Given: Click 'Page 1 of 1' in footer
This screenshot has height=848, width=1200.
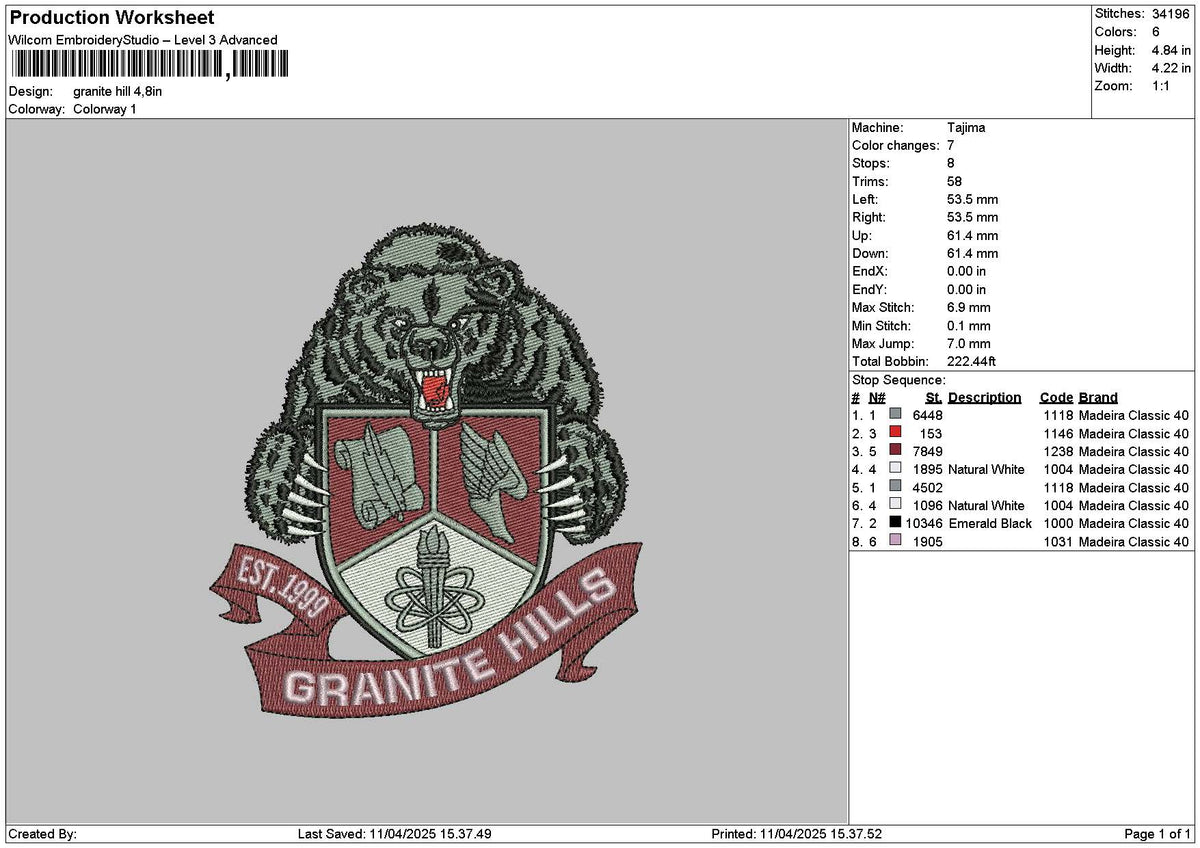Looking at the screenshot, I should (1158, 834).
